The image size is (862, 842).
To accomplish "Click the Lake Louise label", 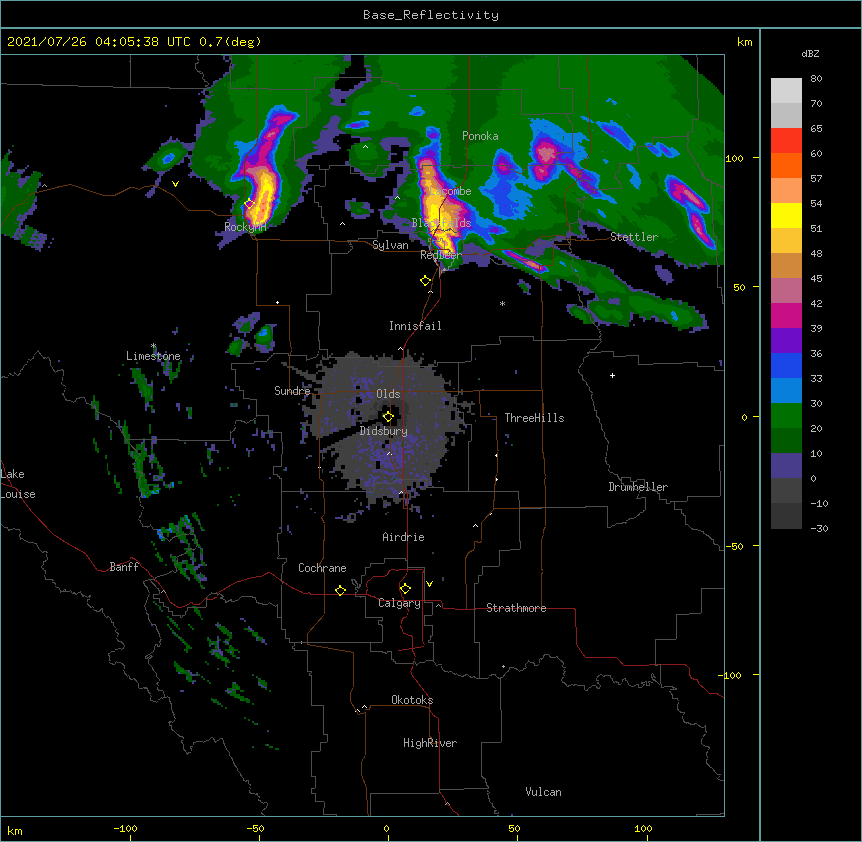I will (16, 484).
